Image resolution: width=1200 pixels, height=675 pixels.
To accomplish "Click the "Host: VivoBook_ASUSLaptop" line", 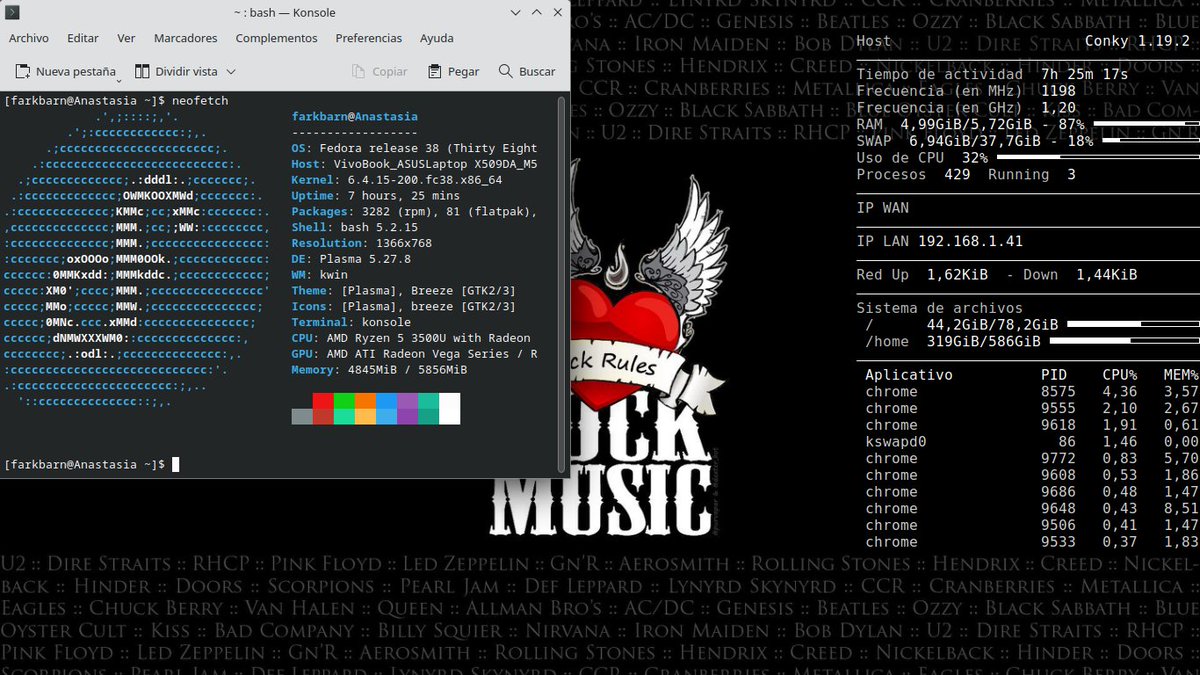I will [414, 164].
